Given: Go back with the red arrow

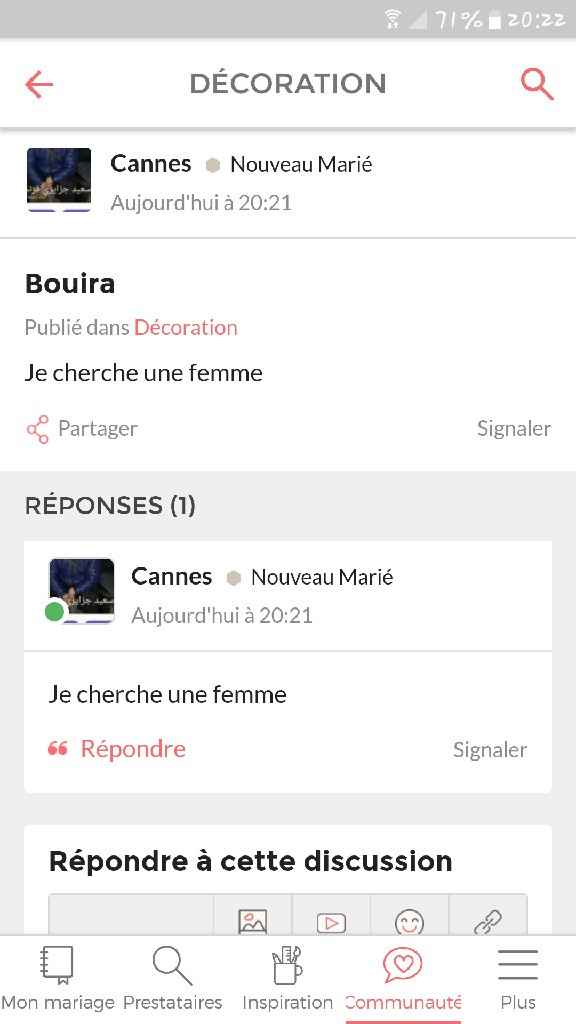Looking at the screenshot, I should [x=39, y=84].
